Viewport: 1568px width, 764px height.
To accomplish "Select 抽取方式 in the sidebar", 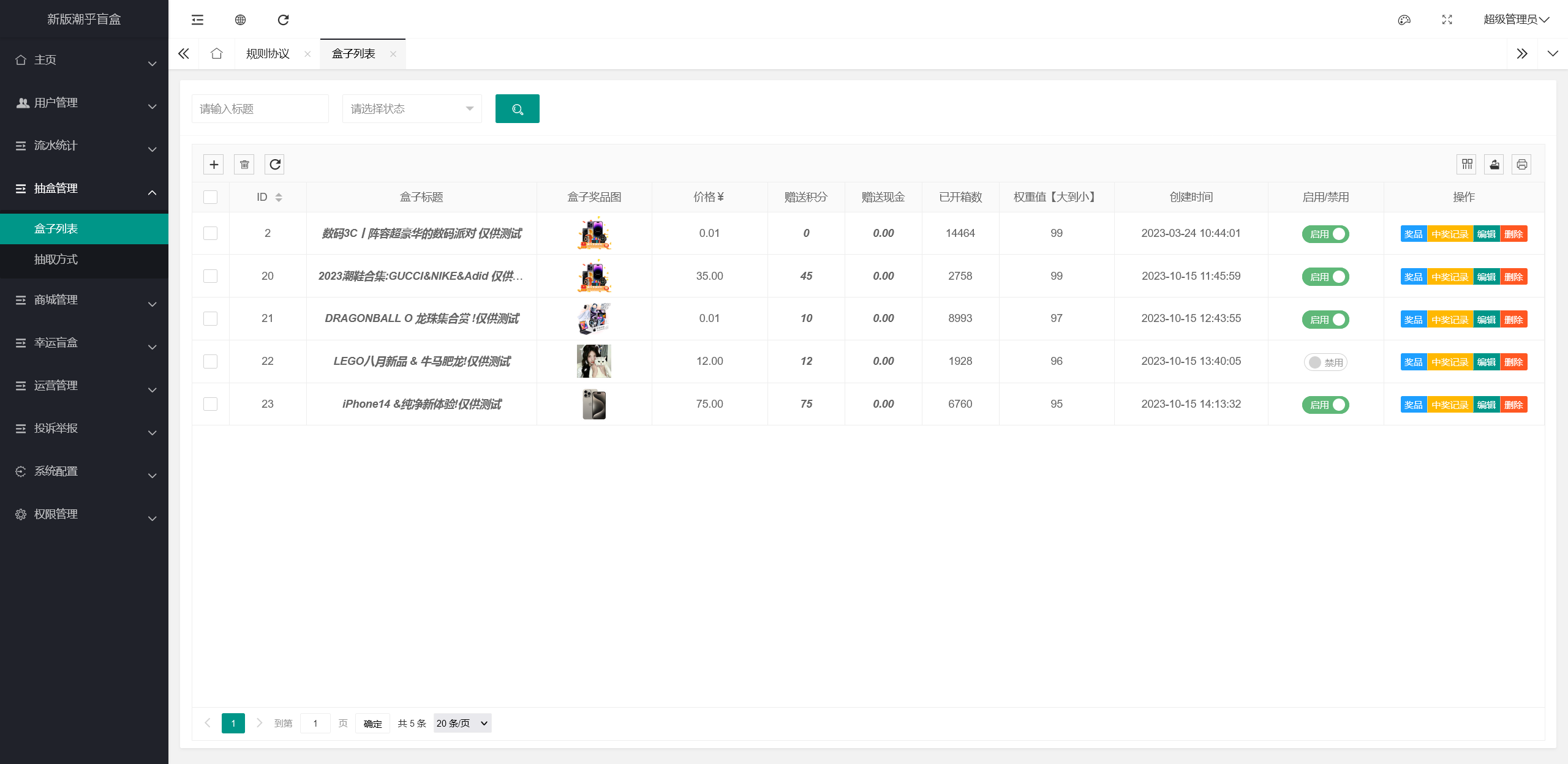I will point(56,260).
